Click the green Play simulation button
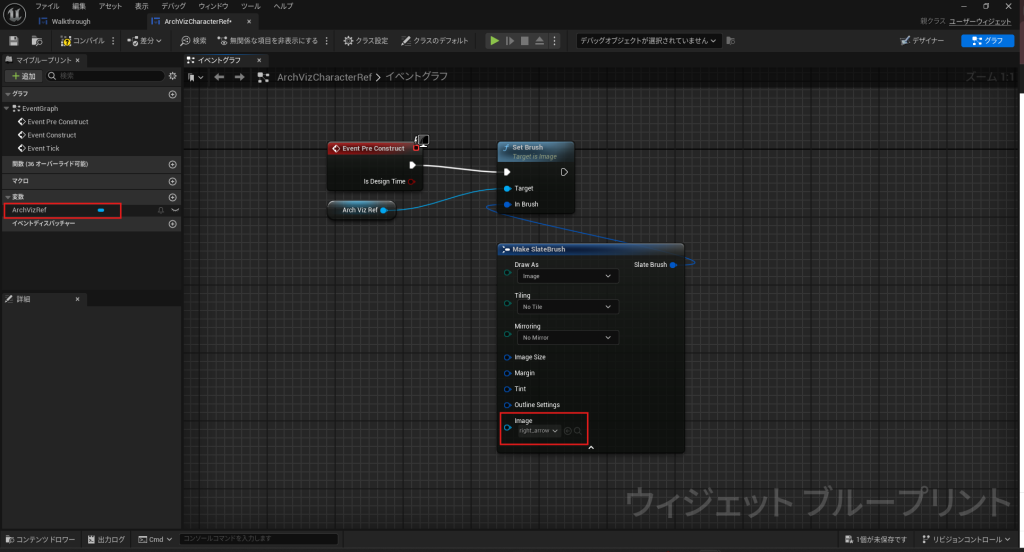The height and width of the screenshot is (552, 1024). pyautogui.click(x=493, y=41)
